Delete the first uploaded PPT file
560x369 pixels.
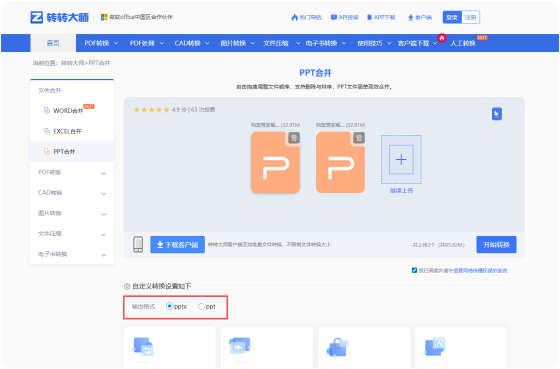(294, 138)
